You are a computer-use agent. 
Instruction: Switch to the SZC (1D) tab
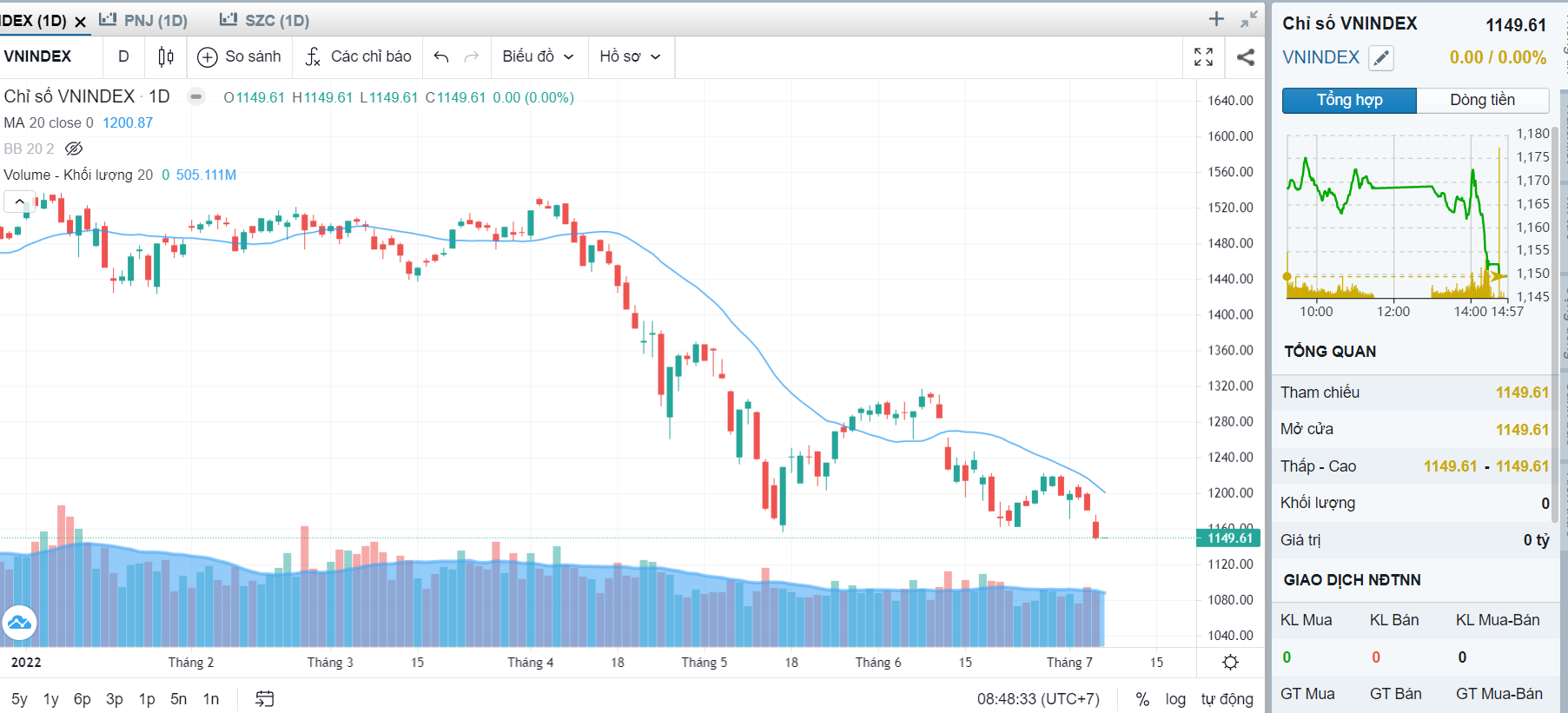tap(265, 20)
